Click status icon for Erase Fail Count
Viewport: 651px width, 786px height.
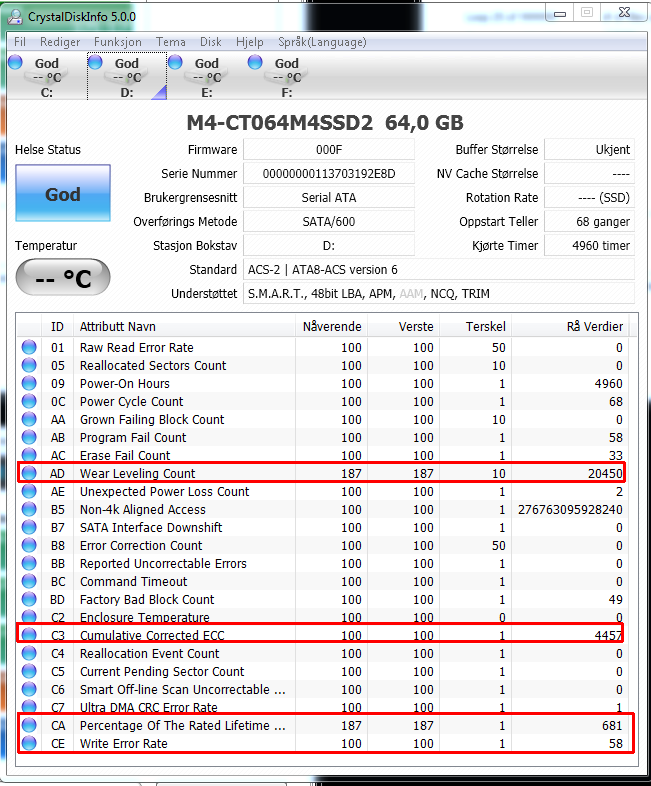coord(29,455)
